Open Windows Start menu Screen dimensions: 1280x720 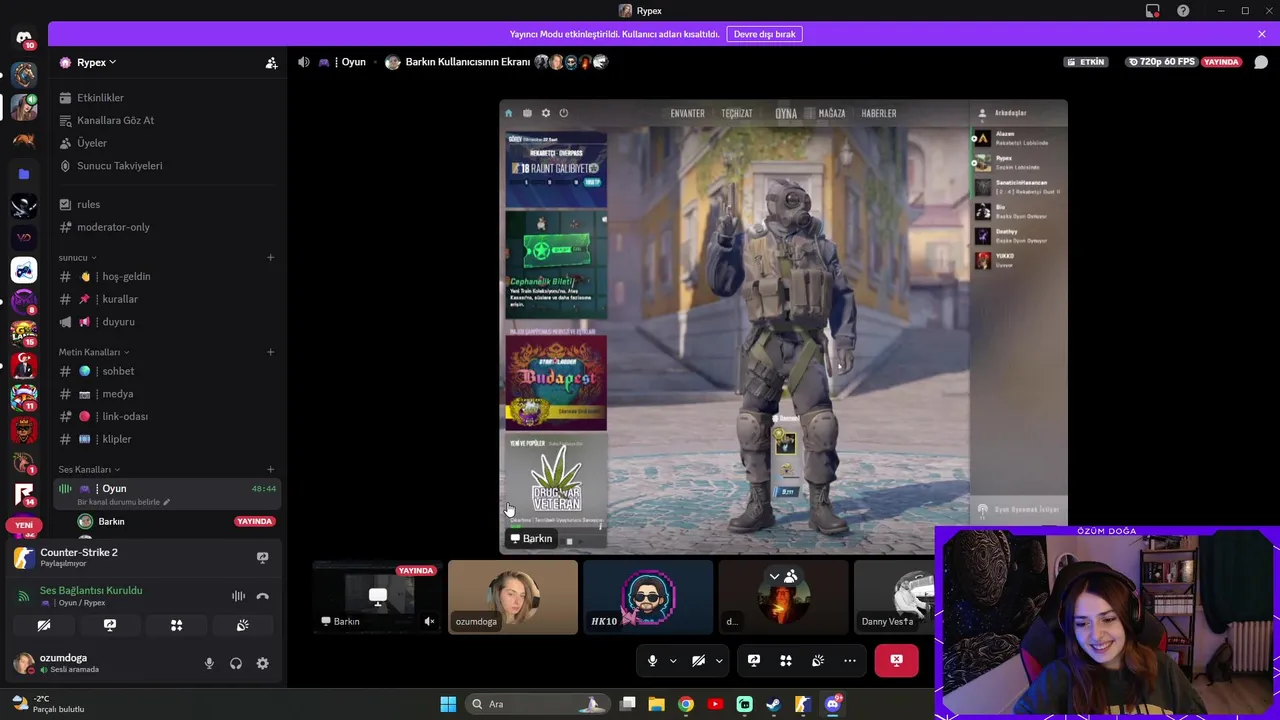tap(448, 704)
